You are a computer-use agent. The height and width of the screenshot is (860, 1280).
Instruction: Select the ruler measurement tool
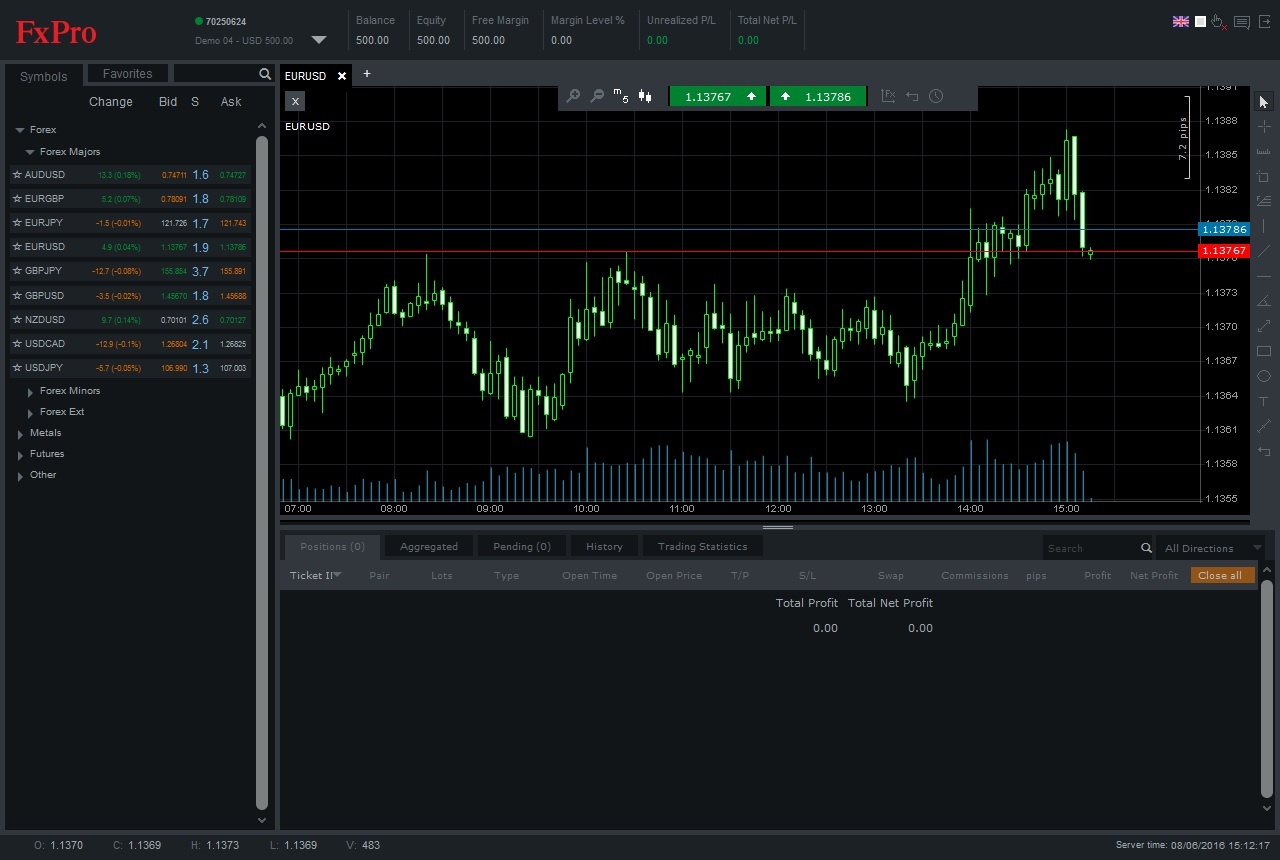tap(1264, 152)
